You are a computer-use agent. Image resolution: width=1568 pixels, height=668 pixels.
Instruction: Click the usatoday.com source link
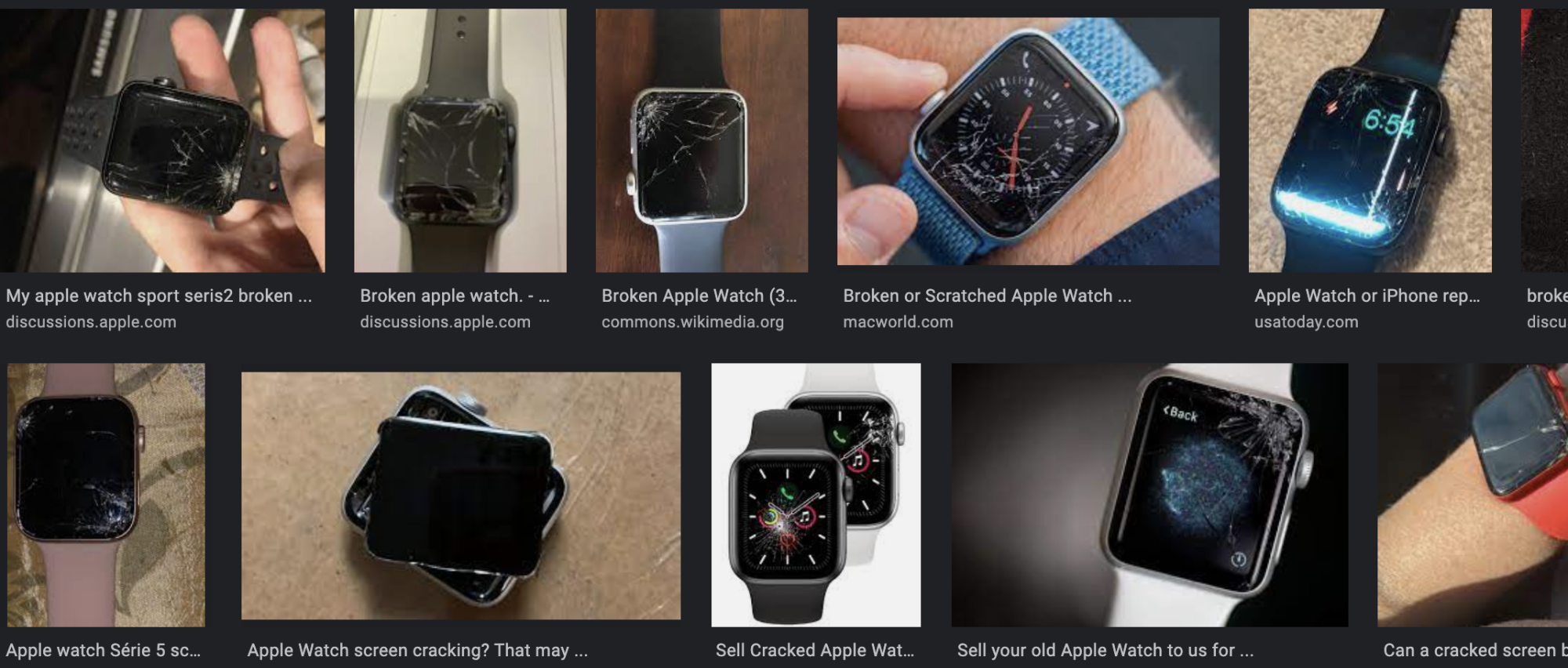tap(1306, 321)
